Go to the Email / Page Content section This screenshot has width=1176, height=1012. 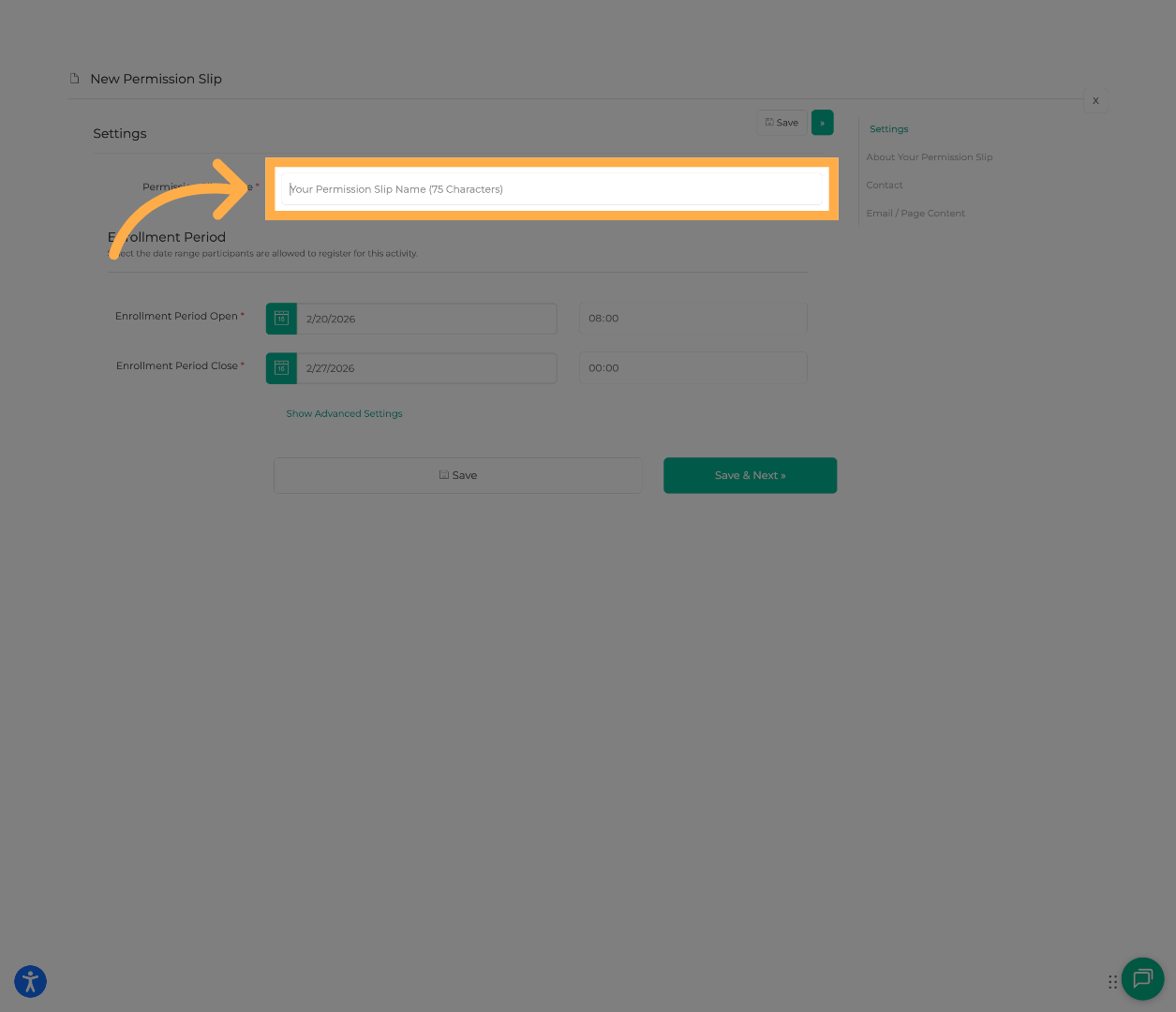(915, 213)
